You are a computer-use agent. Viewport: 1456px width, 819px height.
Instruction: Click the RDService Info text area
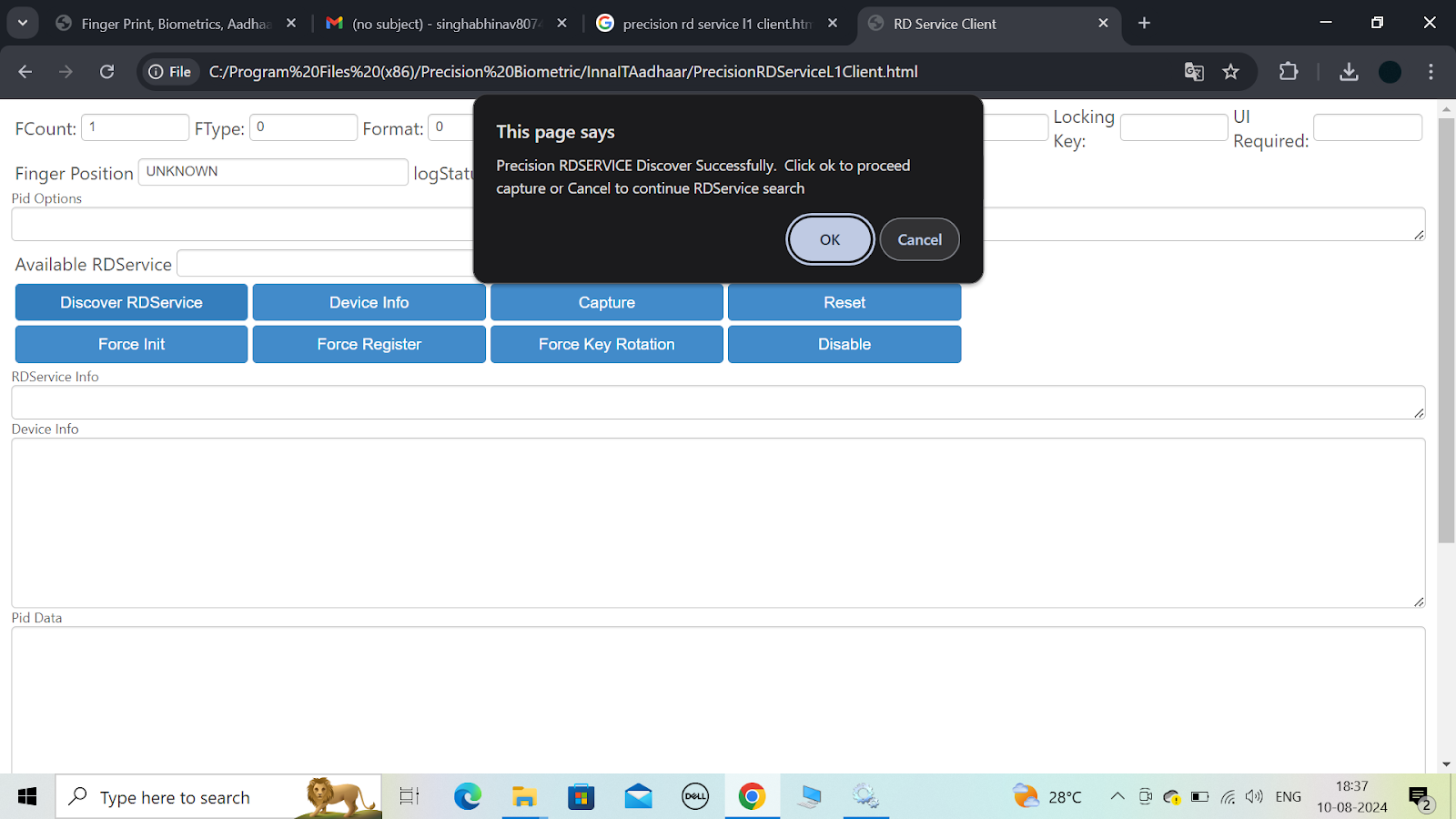click(x=718, y=402)
